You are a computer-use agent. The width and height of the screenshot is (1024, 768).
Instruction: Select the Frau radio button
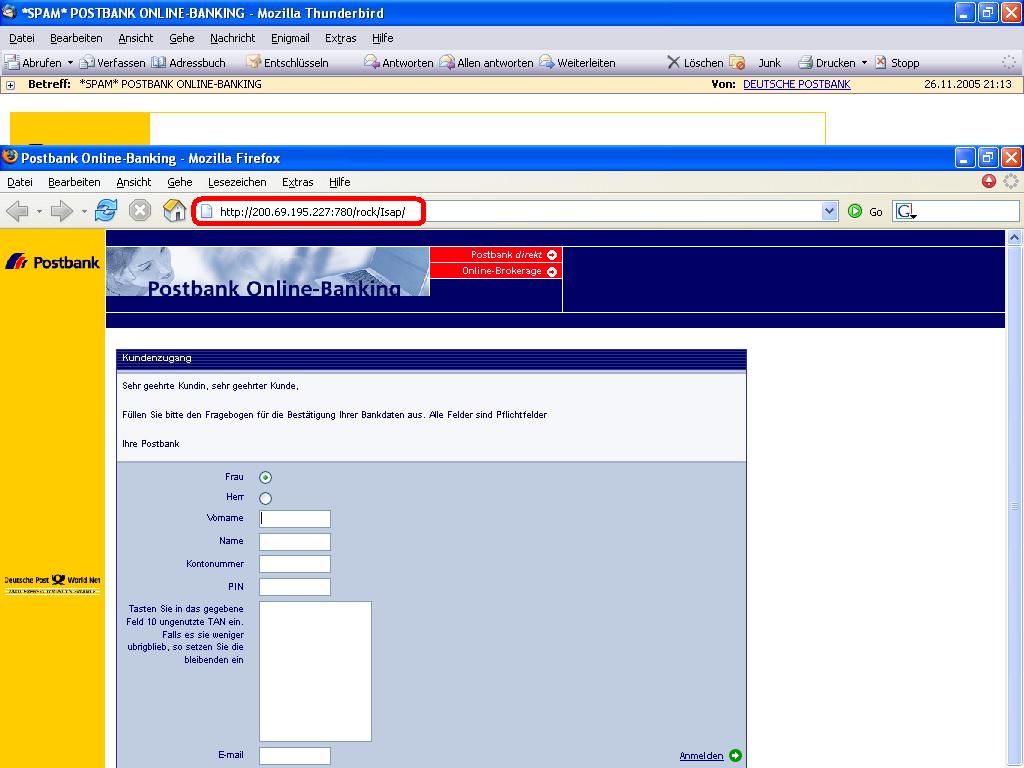(265, 477)
